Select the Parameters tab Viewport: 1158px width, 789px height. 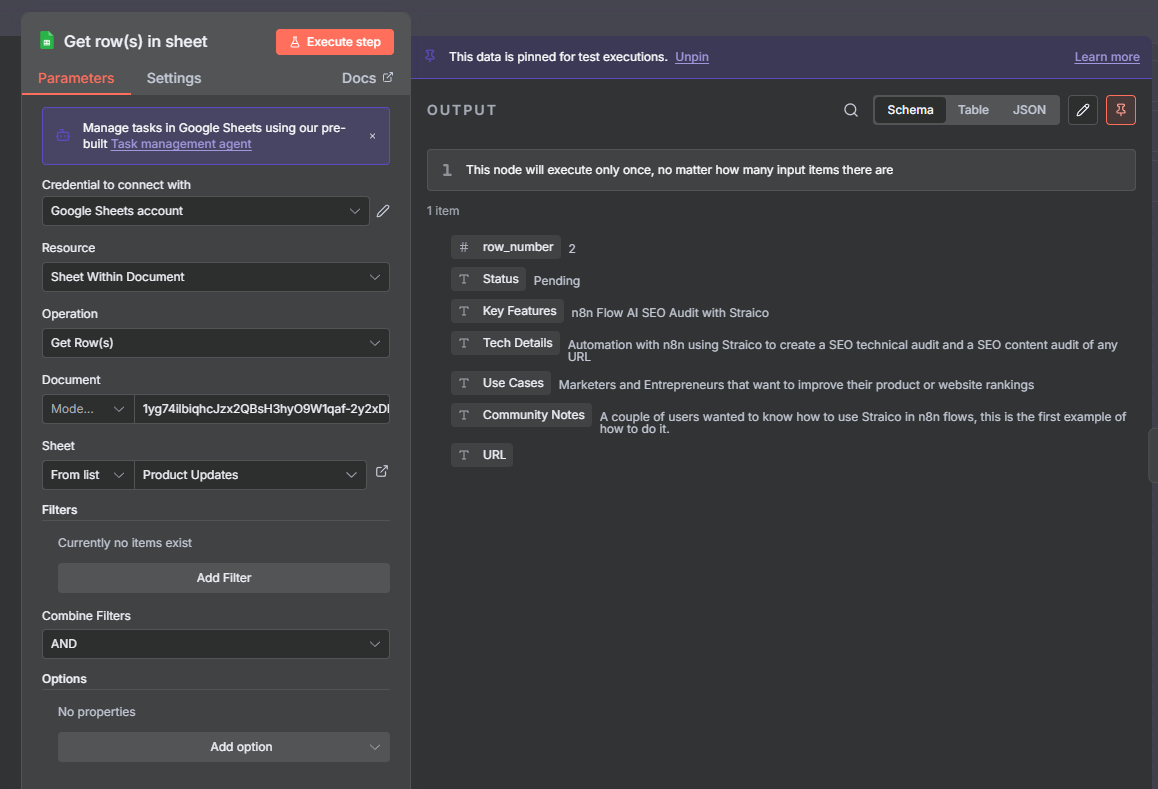[x=76, y=78]
